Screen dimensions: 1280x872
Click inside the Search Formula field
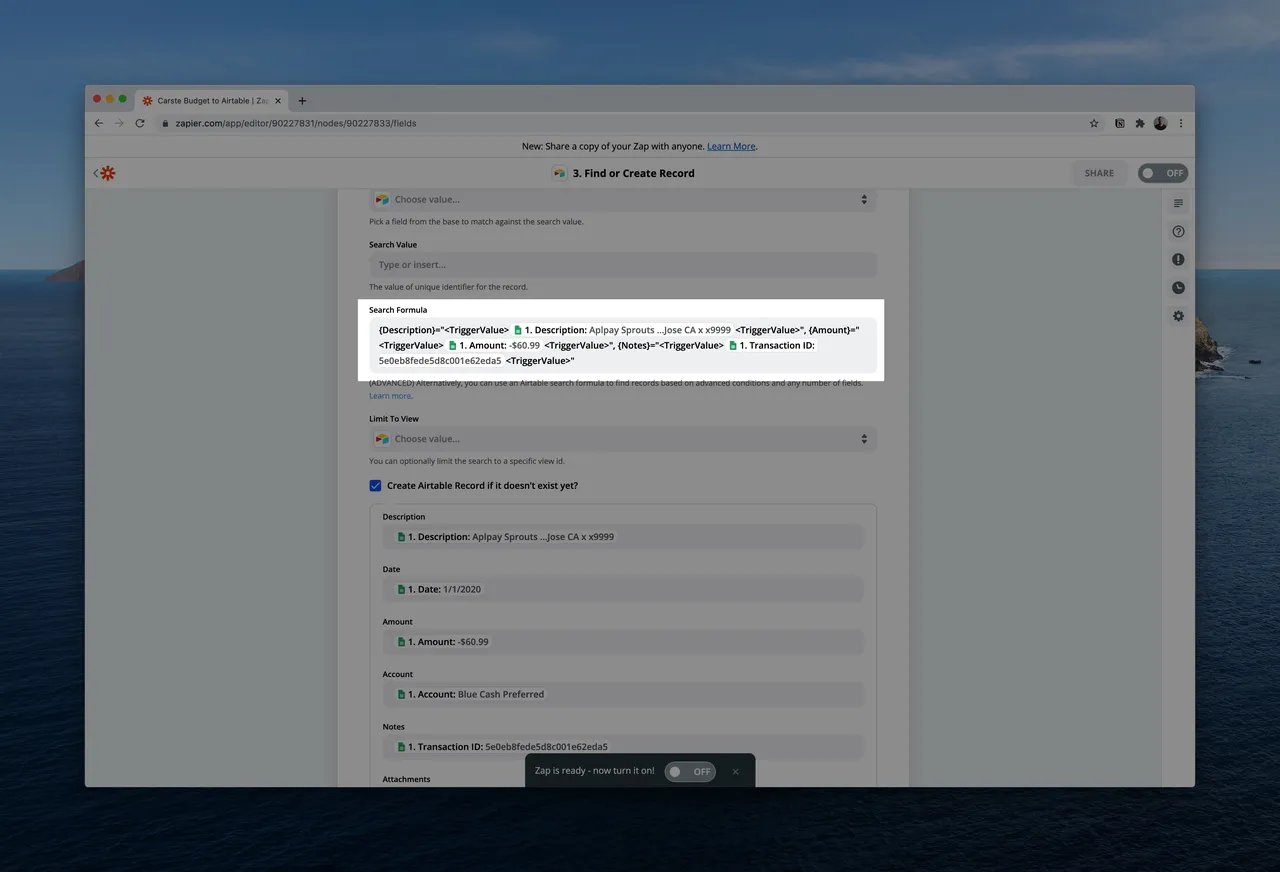pyautogui.click(x=623, y=345)
